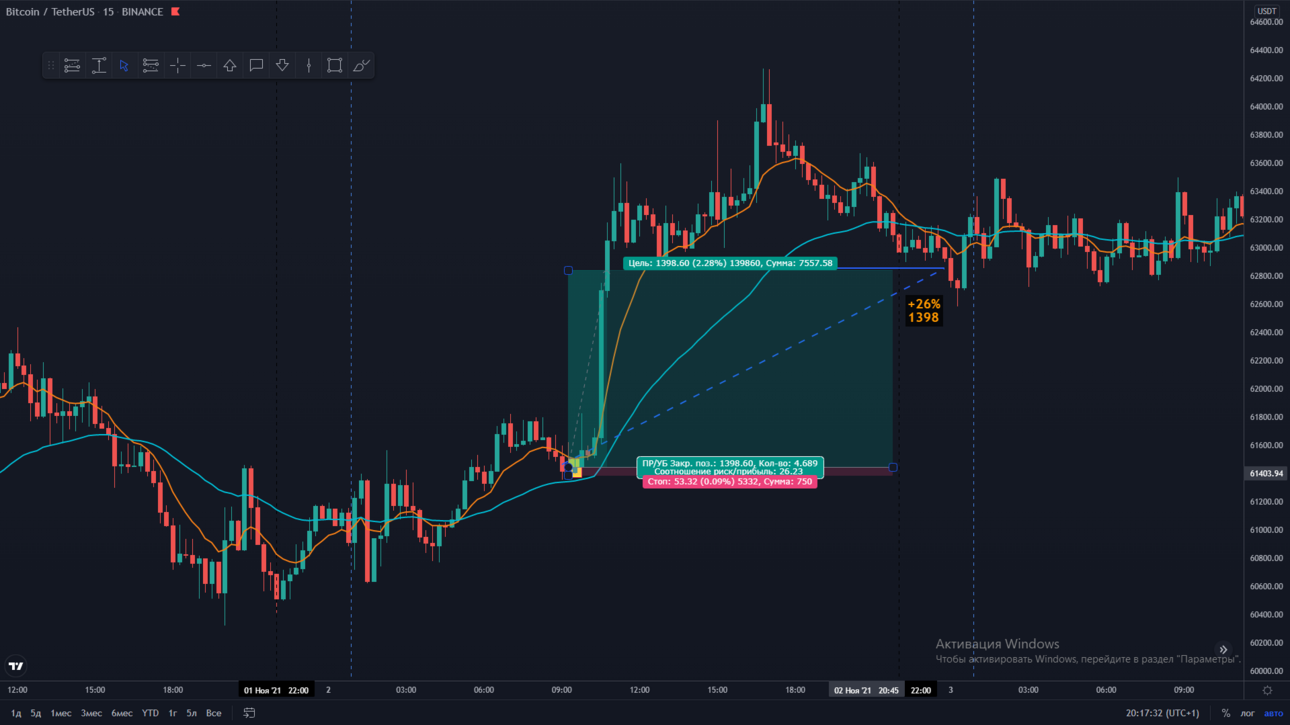The width and height of the screenshot is (1290, 725).
Task: Select the vertical line tool
Action: (309, 66)
